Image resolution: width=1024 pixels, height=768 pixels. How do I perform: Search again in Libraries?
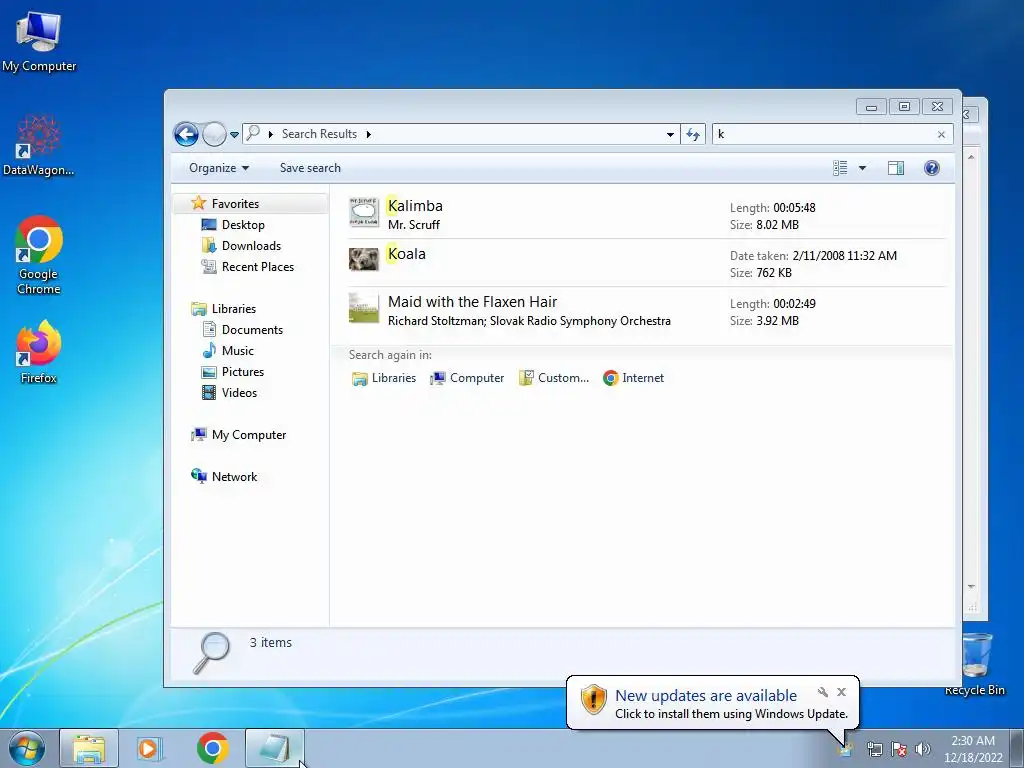384,378
